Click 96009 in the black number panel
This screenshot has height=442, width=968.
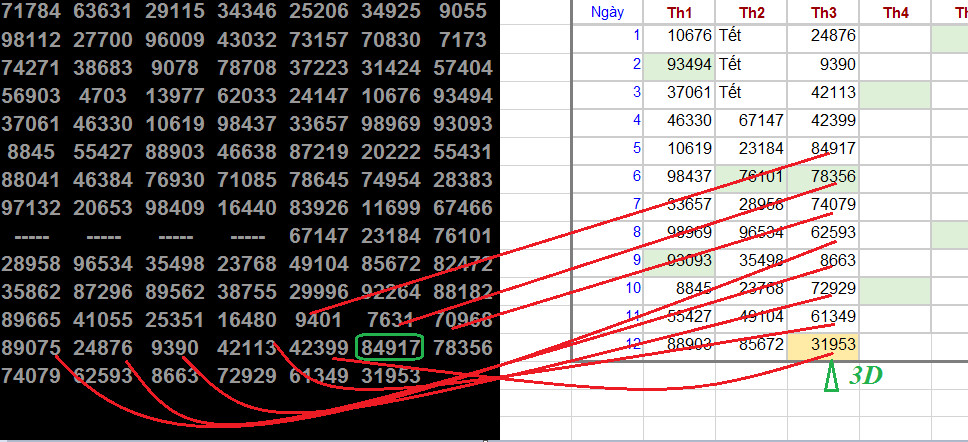click(x=175, y=40)
